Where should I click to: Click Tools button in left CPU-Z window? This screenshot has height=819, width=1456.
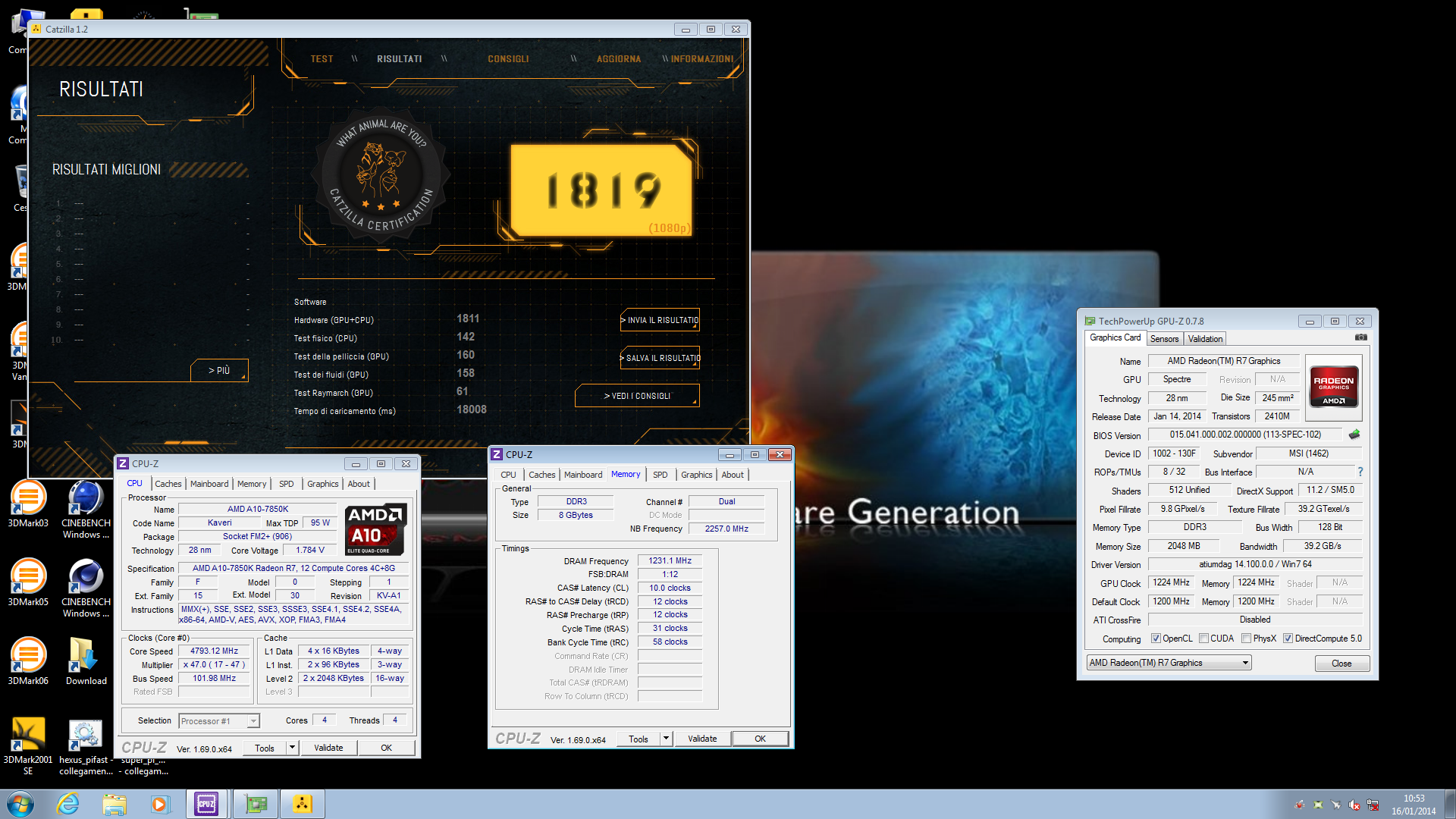(265, 748)
